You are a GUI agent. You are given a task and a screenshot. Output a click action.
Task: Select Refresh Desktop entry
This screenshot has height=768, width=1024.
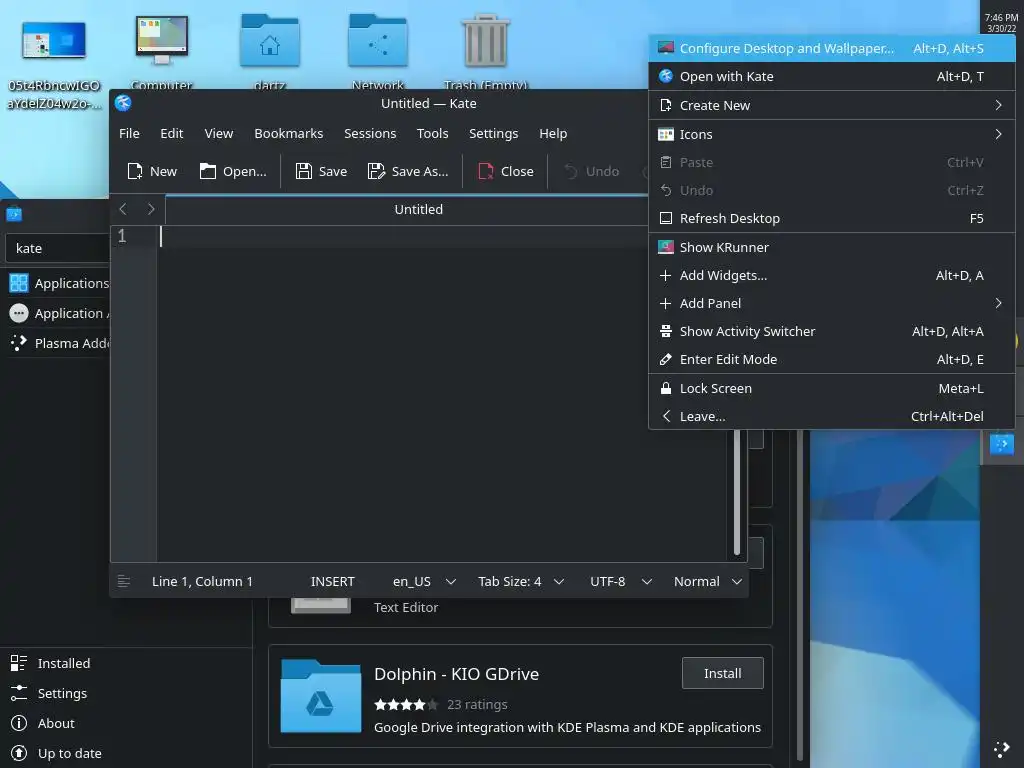pyautogui.click(x=831, y=218)
